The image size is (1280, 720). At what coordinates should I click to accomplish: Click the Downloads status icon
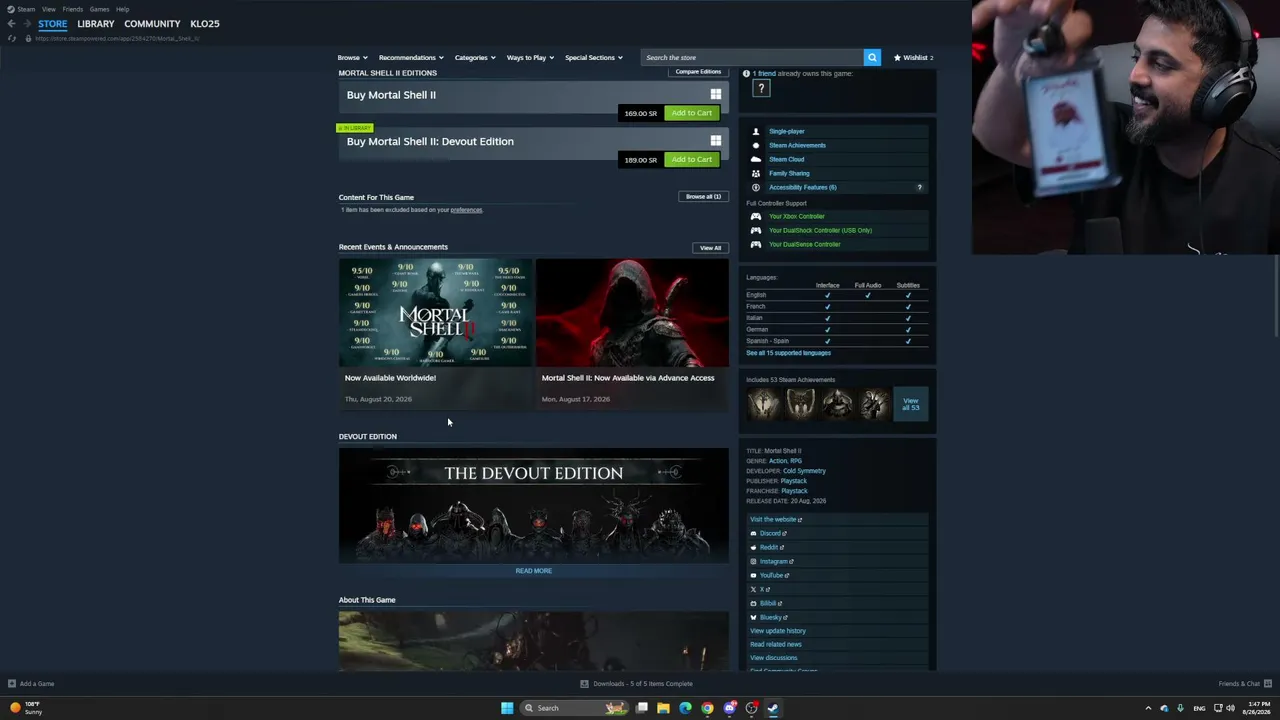click(x=584, y=684)
